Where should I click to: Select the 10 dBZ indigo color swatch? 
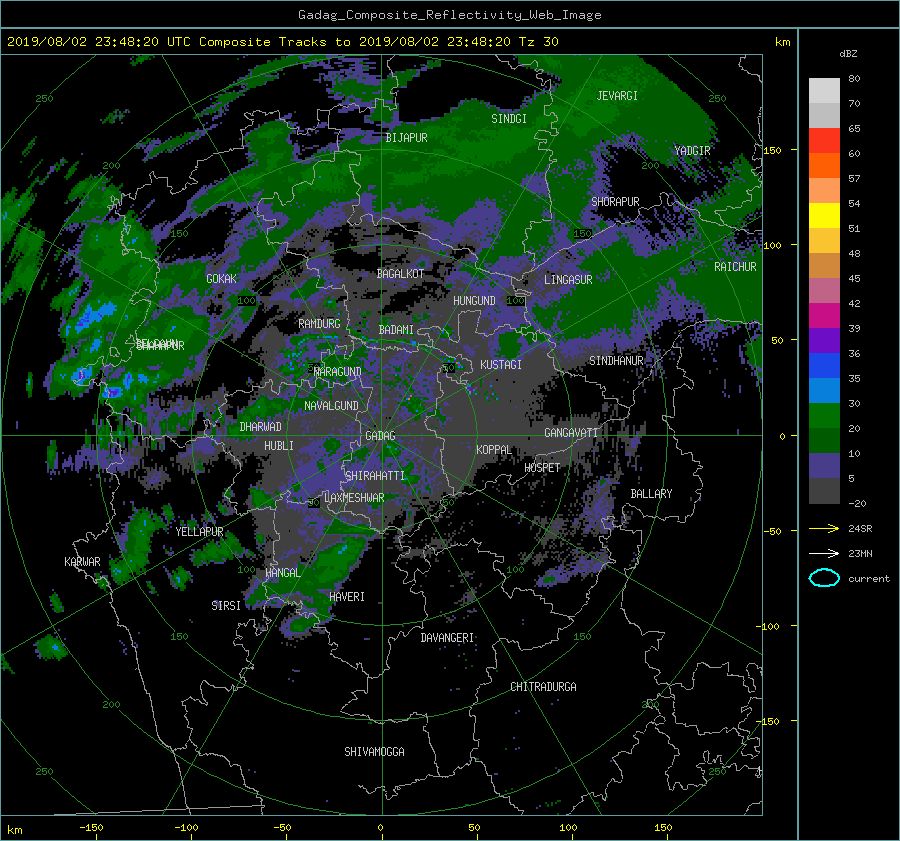(x=824, y=466)
